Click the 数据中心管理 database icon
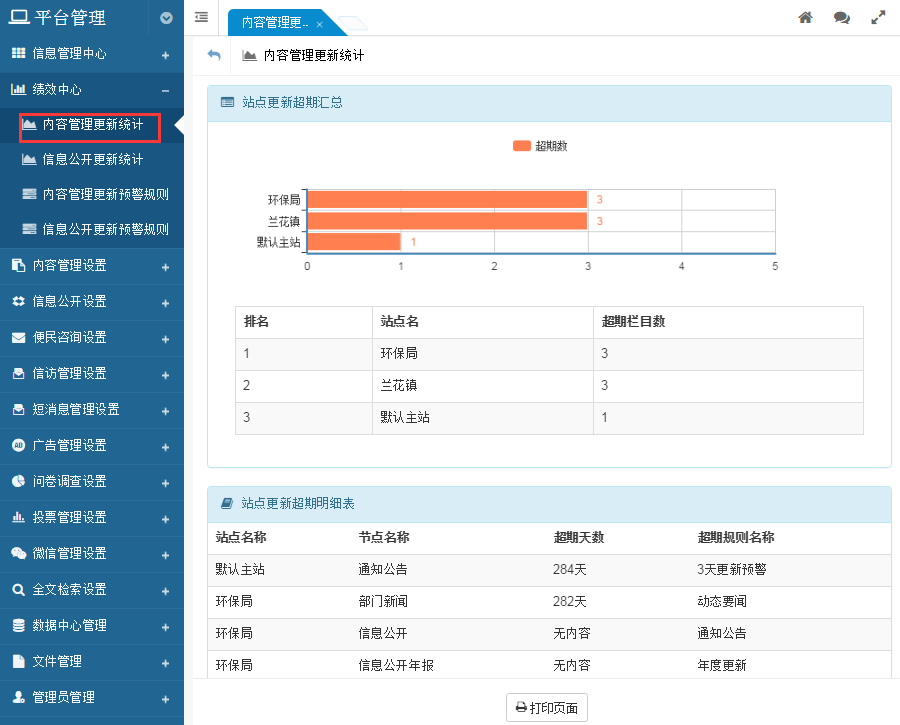The height and width of the screenshot is (725, 900). (x=18, y=625)
